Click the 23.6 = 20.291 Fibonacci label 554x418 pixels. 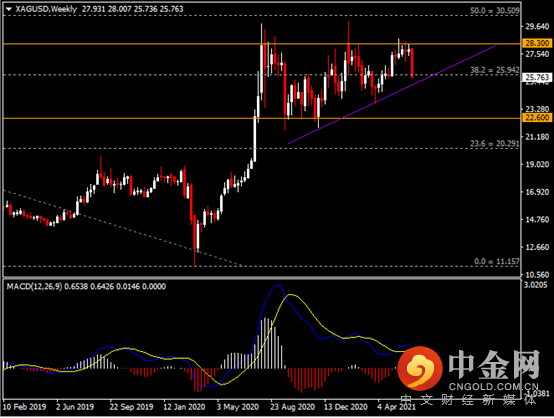pyautogui.click(x=495, y=143)
